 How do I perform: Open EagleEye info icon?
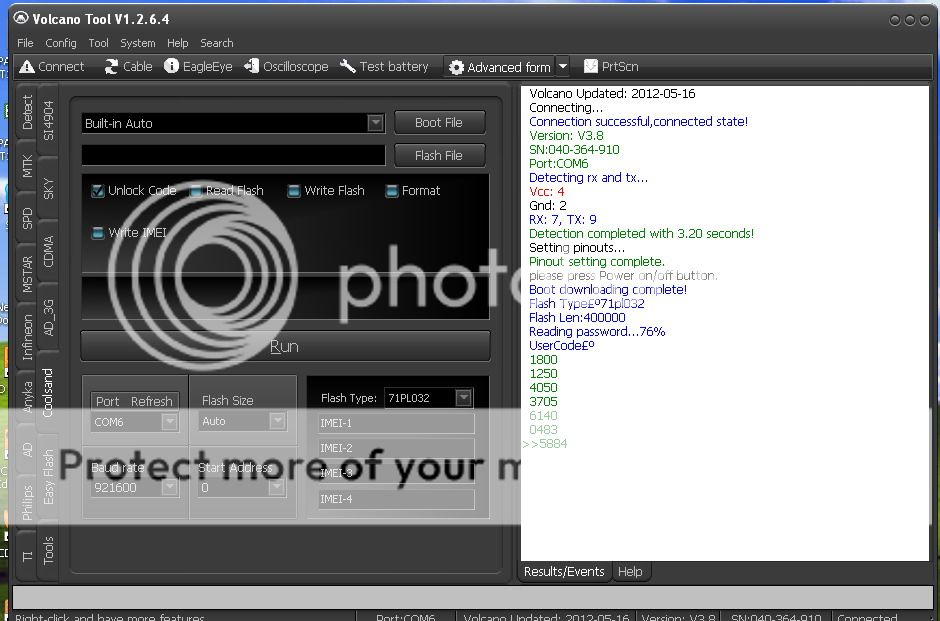coord(171,67)
